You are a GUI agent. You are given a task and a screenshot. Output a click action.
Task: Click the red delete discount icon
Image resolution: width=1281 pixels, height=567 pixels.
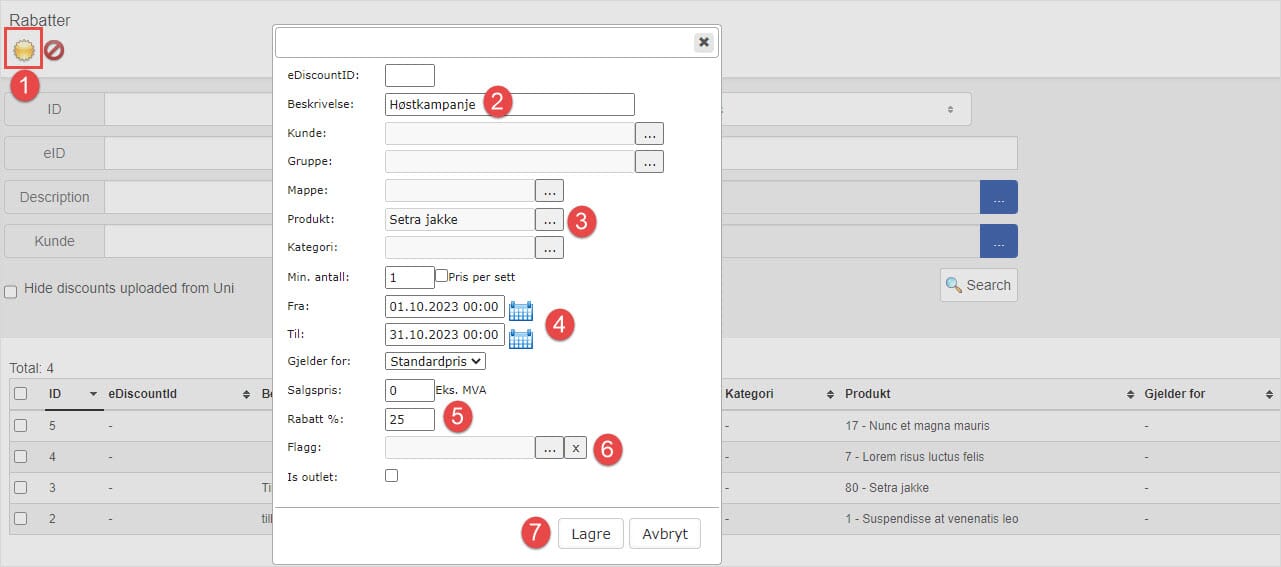pos(54,49)
